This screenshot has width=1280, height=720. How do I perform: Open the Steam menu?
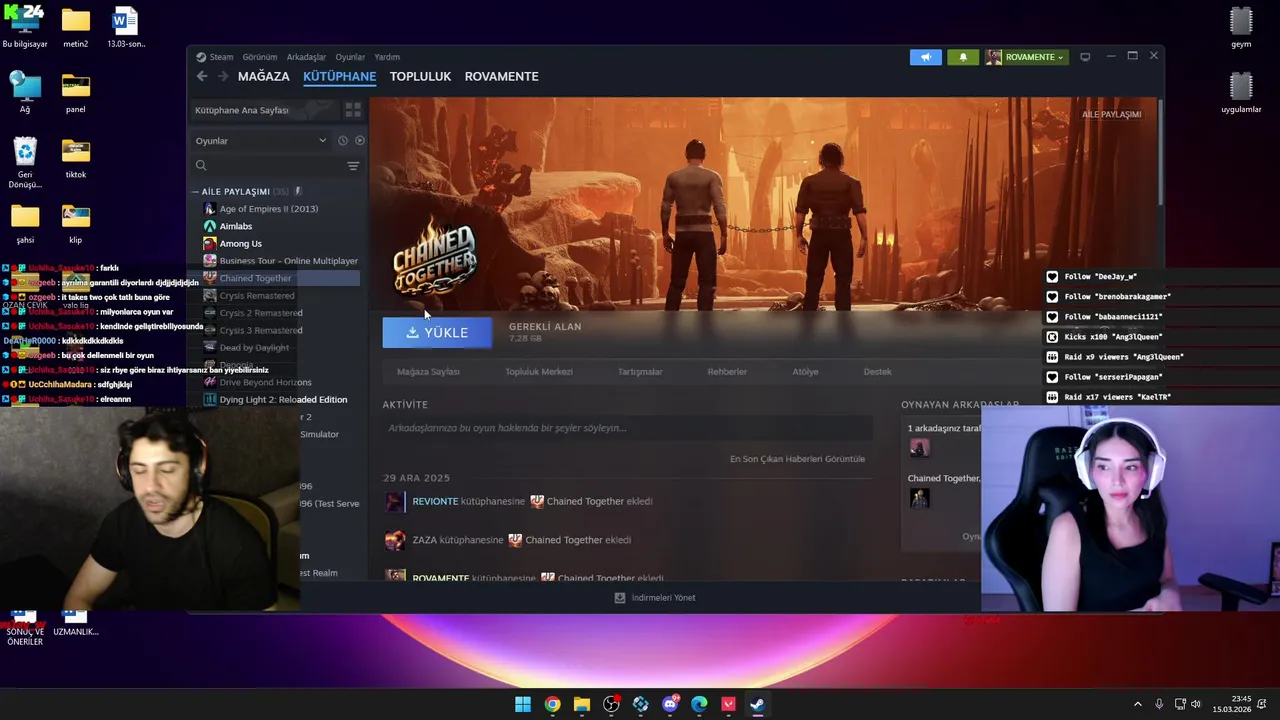(215, 57)
